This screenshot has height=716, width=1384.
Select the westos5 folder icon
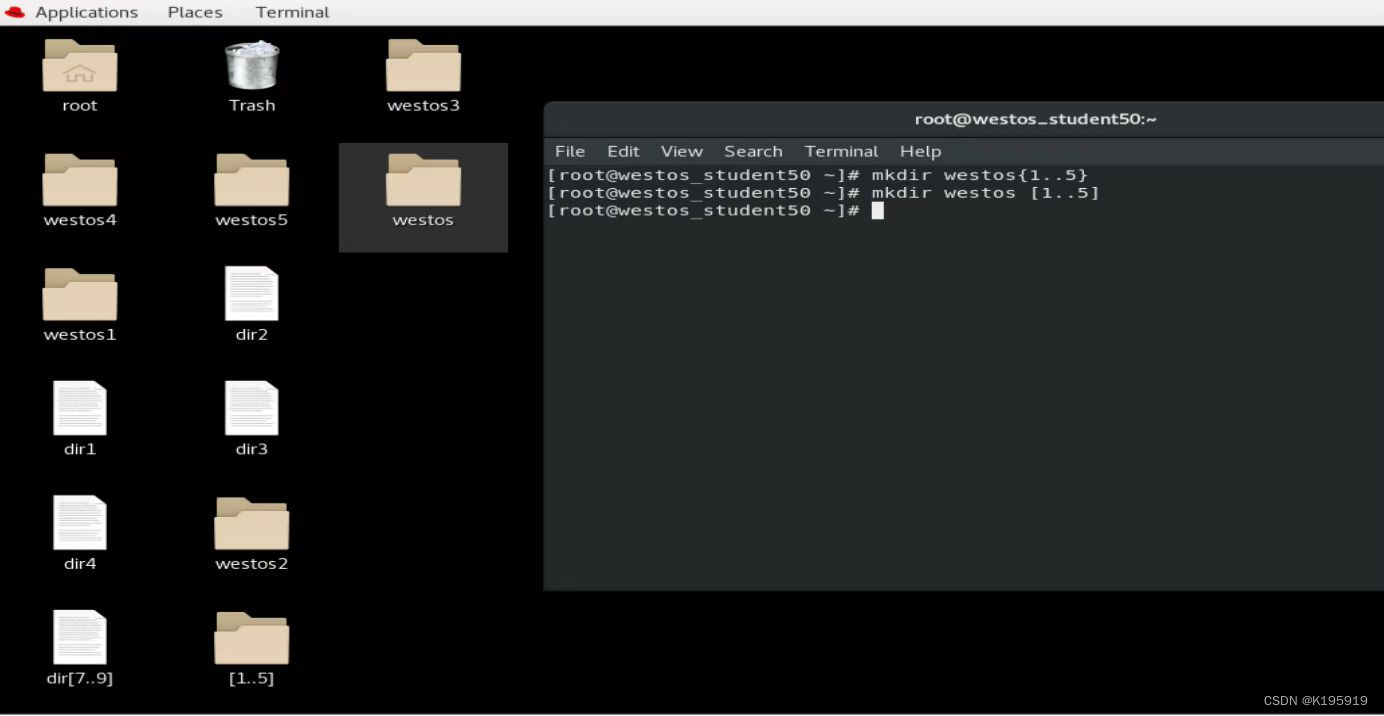point(252,180)
